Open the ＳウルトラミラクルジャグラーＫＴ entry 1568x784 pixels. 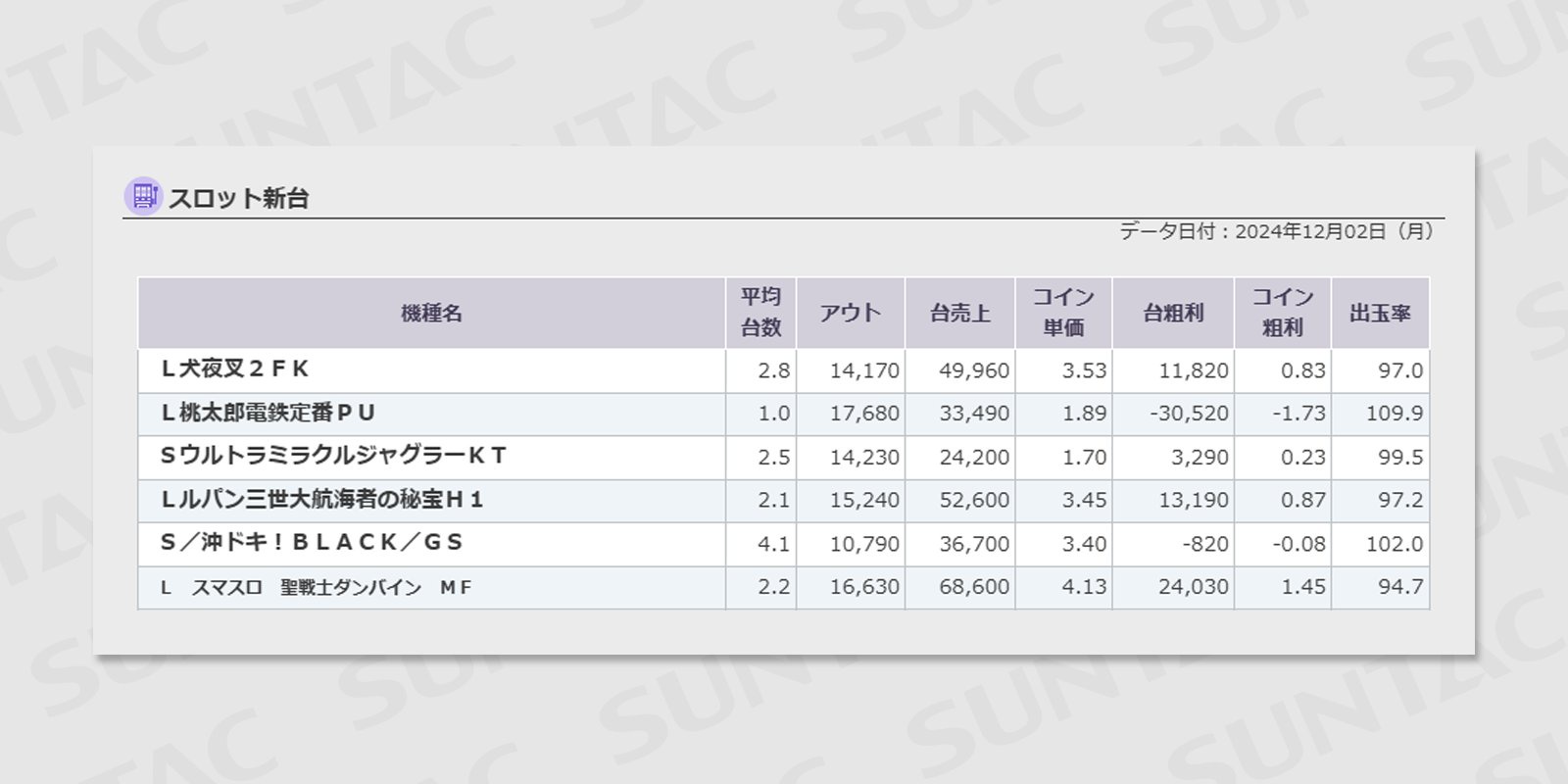[784, 457]
